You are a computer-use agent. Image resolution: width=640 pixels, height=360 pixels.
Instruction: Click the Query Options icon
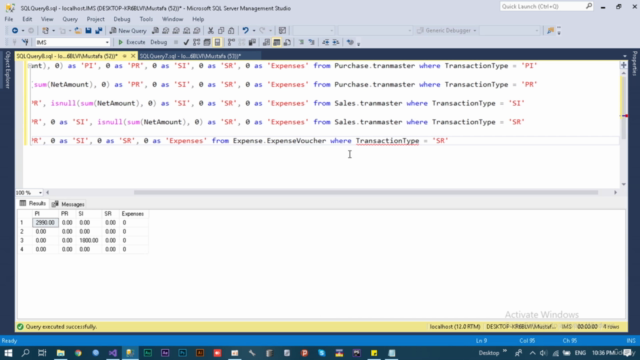pyautogui.click(x=207, y=42)
